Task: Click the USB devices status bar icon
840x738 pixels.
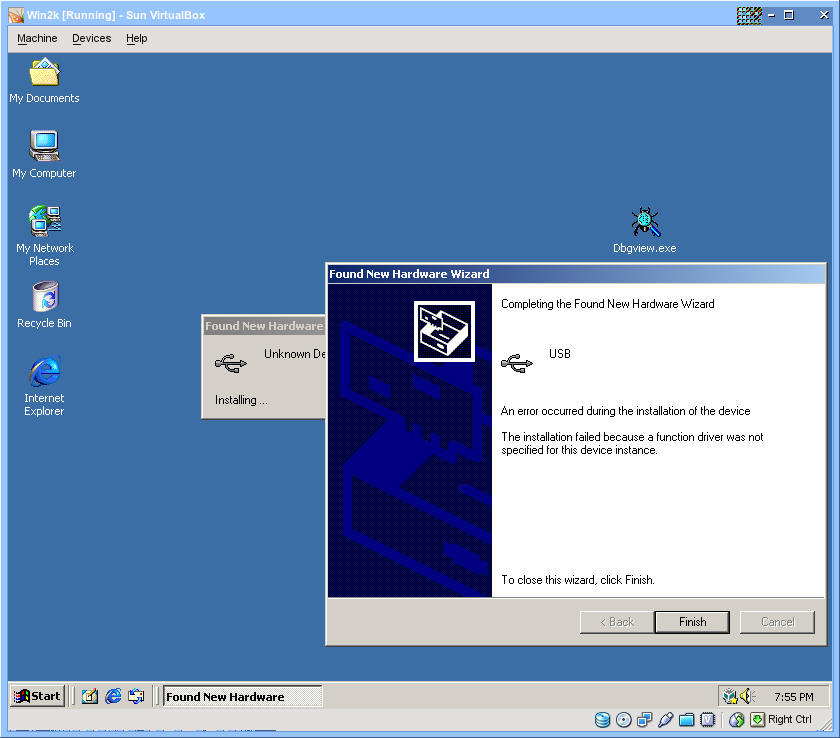Action: (665, 720)
